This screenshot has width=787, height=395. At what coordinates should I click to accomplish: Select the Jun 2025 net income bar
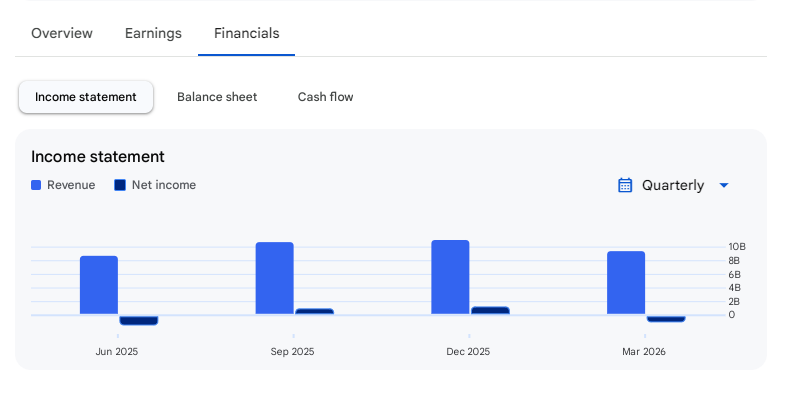coord(139,320)
